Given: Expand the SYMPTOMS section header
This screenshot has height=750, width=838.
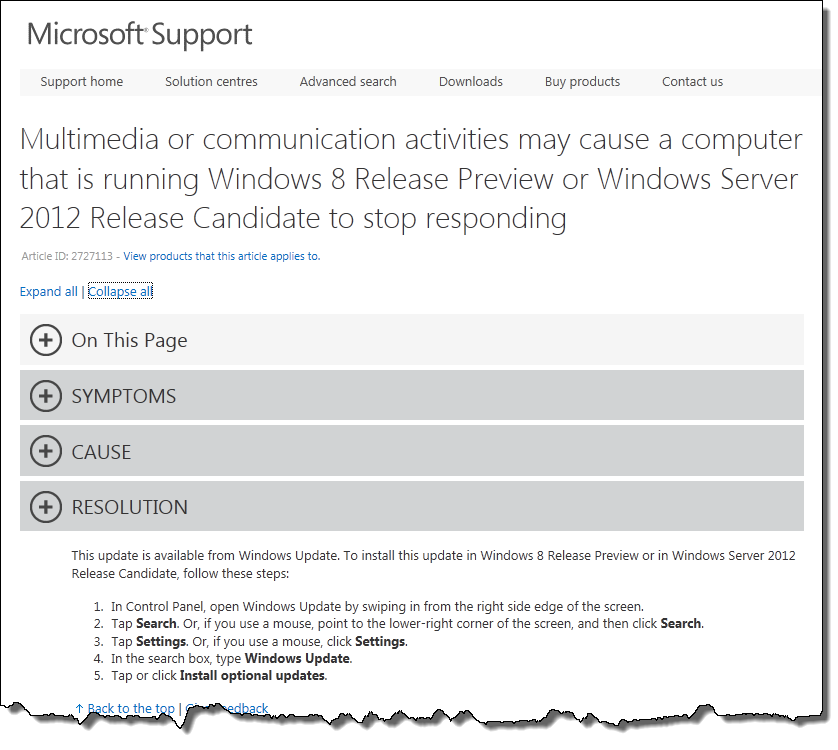Looking at the screenshot, I should click(x=412, y=395).
